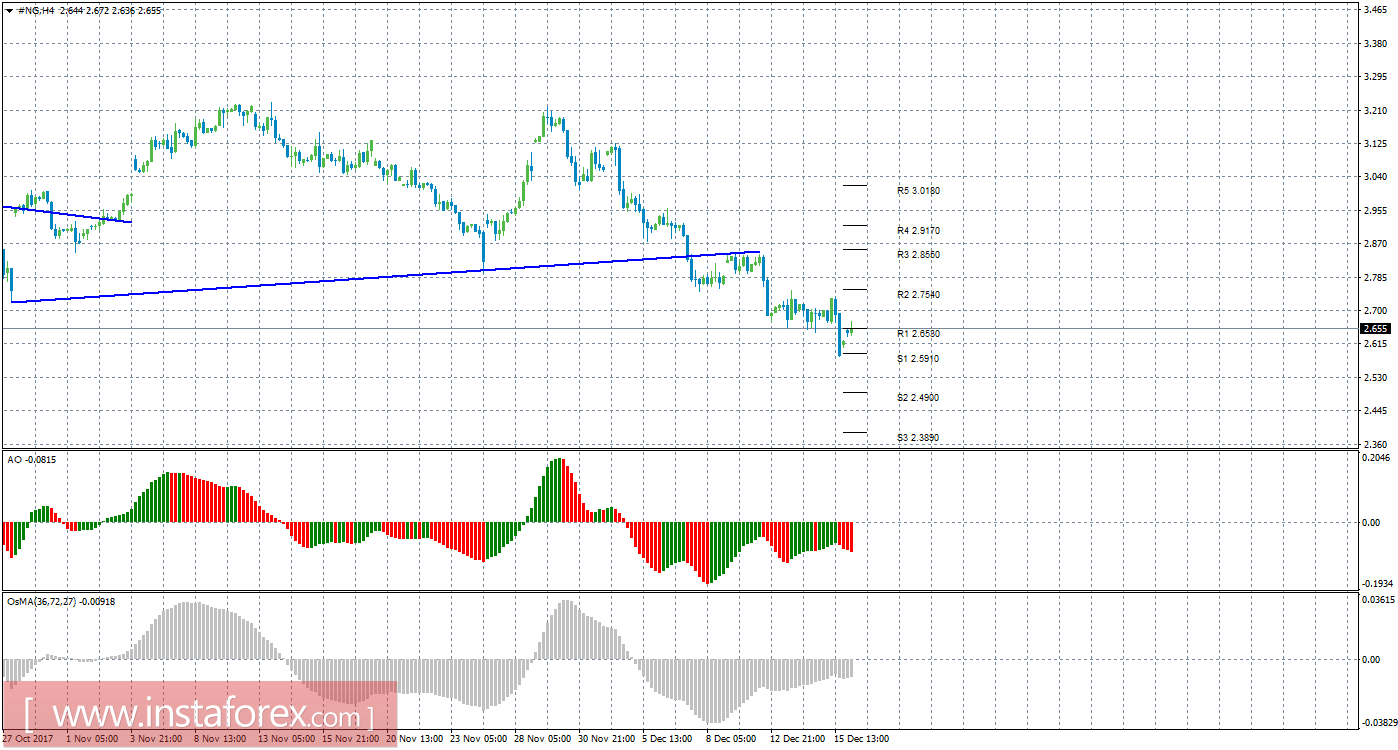This screenshot has width=1398, height=750.
Task: Click the OsMA(36,72,27) indicator label
Action: click(61, 601)
